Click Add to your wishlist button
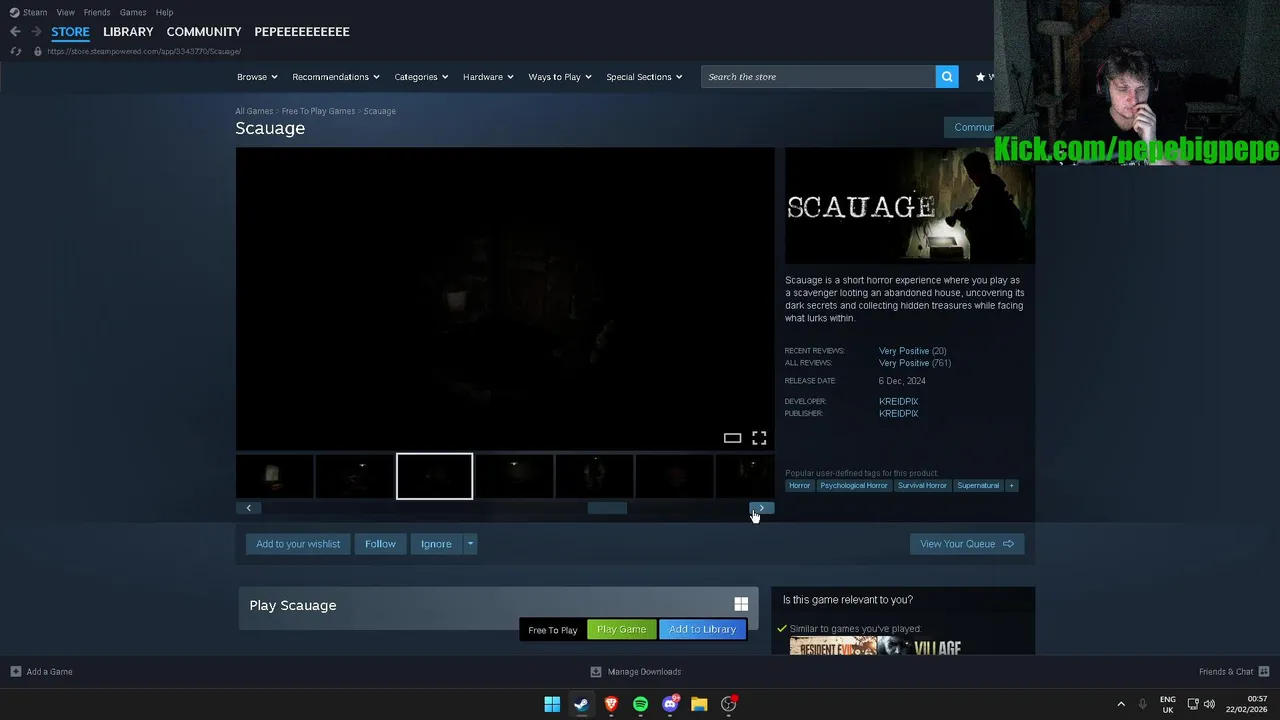Image resolution: width=1280 pixels, height=720 pixels. 298,544
